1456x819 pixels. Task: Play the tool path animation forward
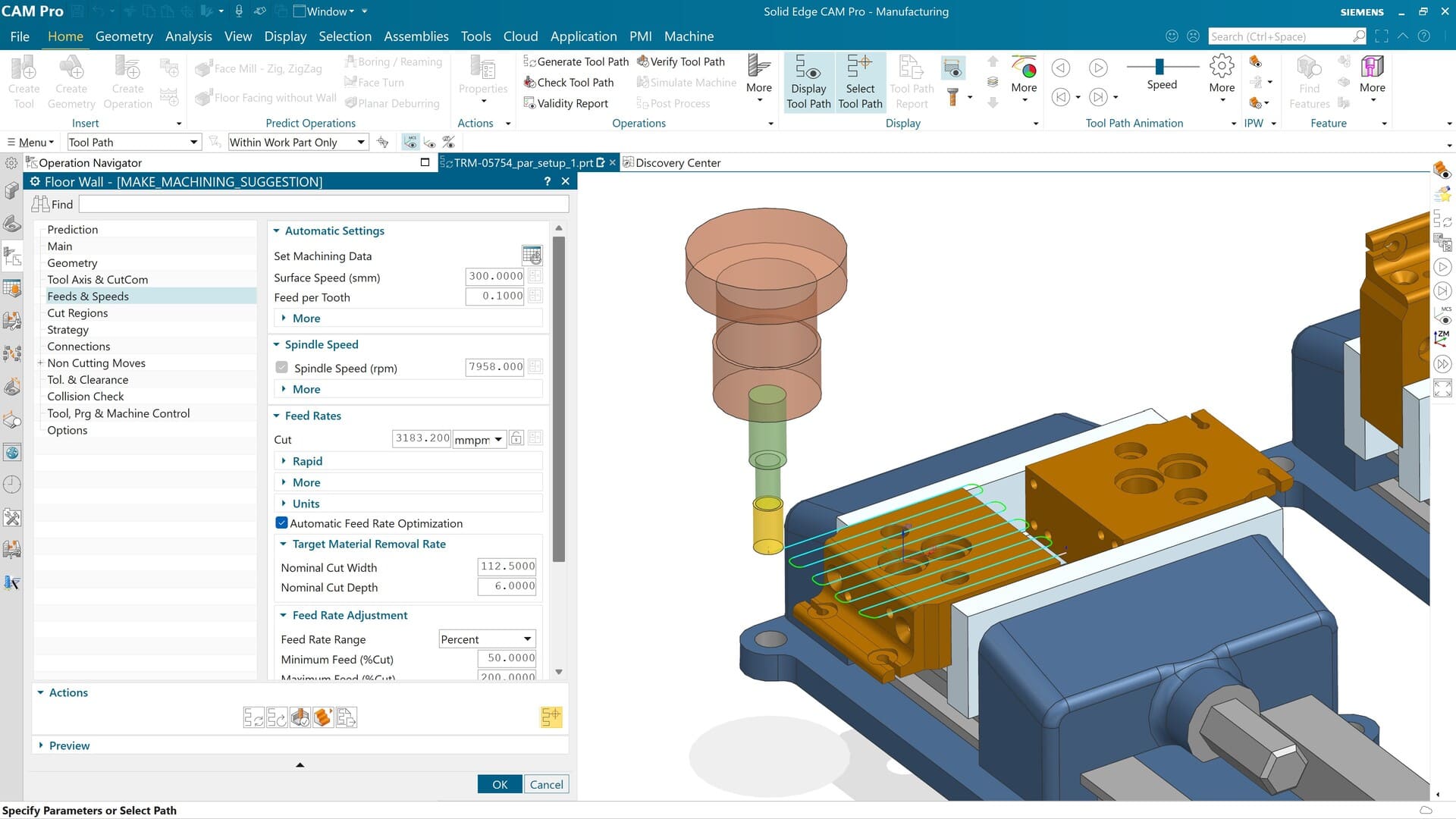point(1098,67)
